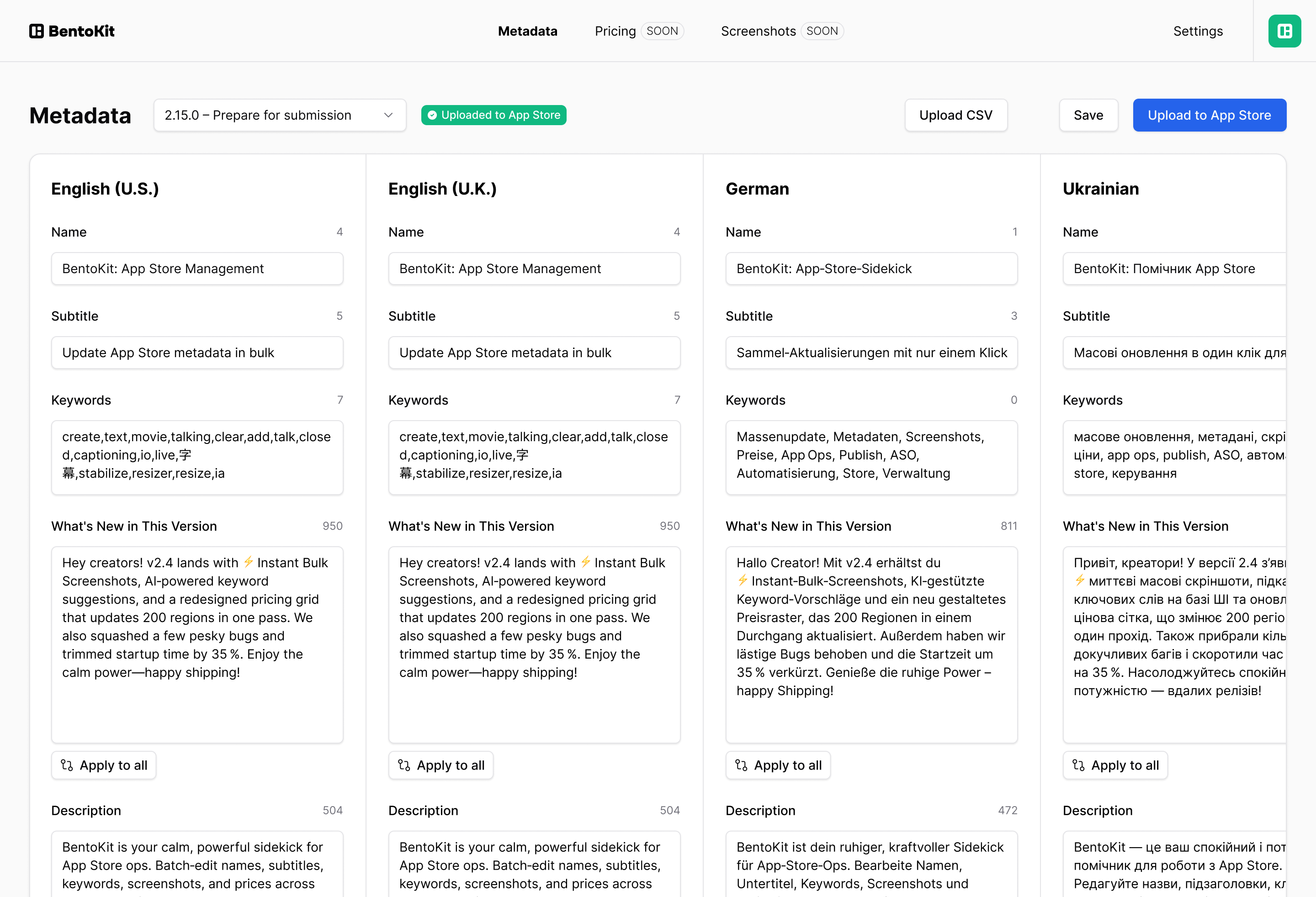Focus the German Subtitle field Sammel-Aktualisierungen

(x=871, y=353)
